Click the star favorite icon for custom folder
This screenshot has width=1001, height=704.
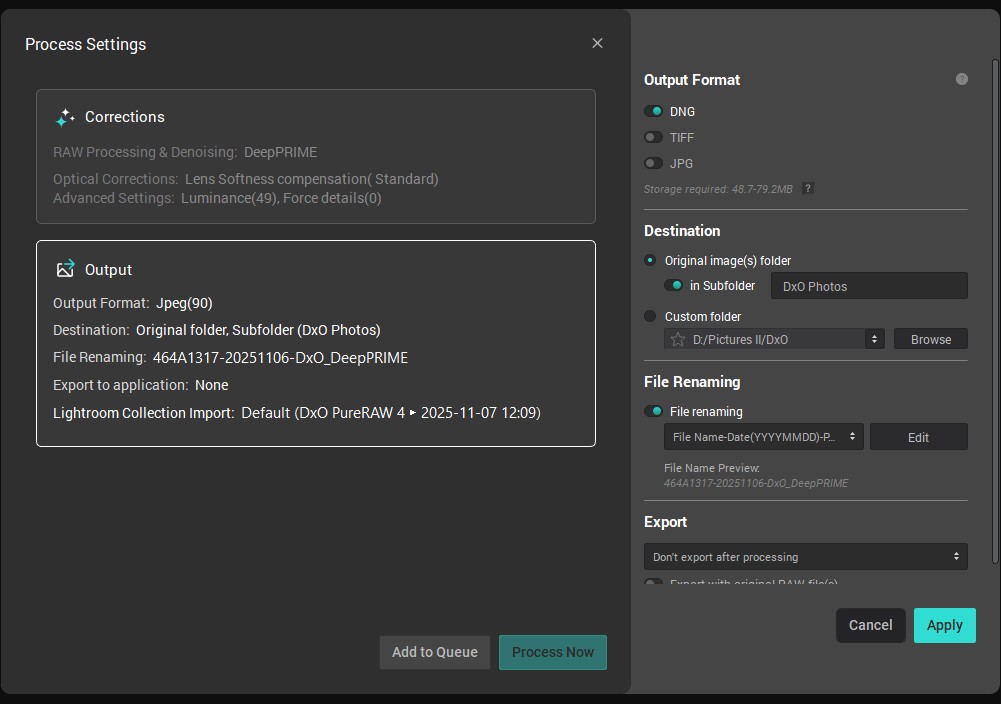tap(678, 339)
